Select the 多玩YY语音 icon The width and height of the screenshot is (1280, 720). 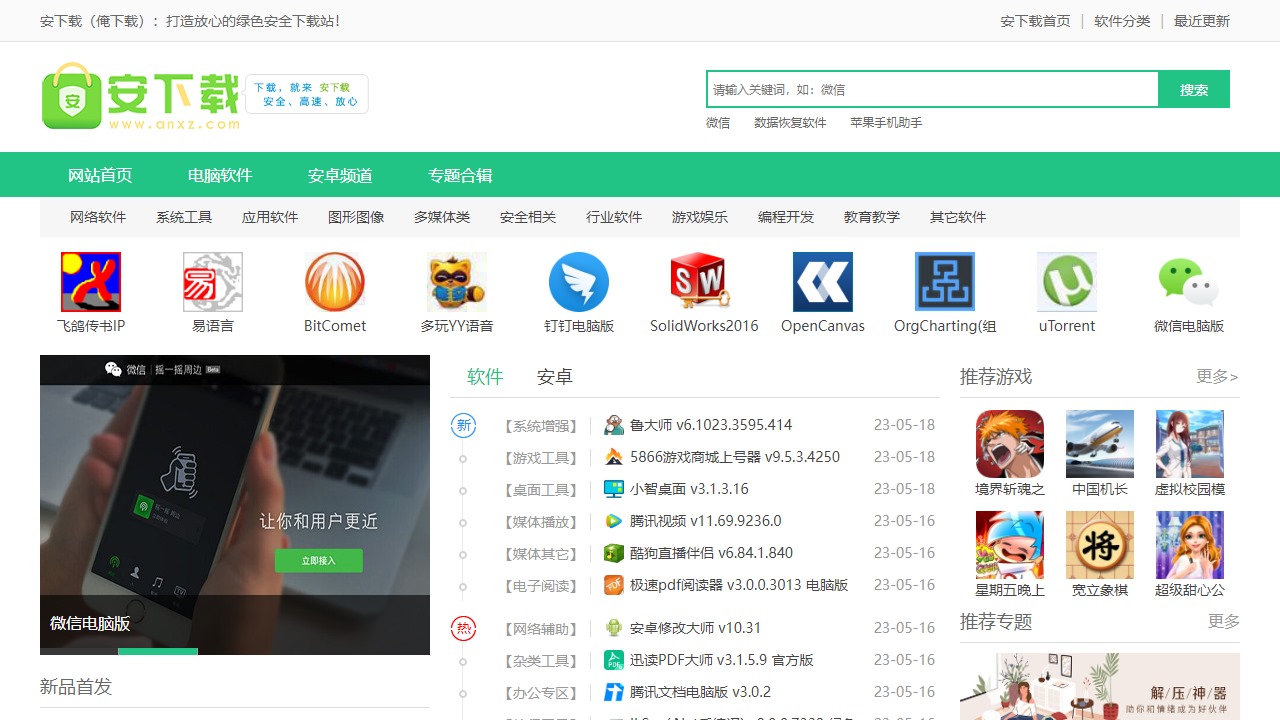tap(457, 281)
